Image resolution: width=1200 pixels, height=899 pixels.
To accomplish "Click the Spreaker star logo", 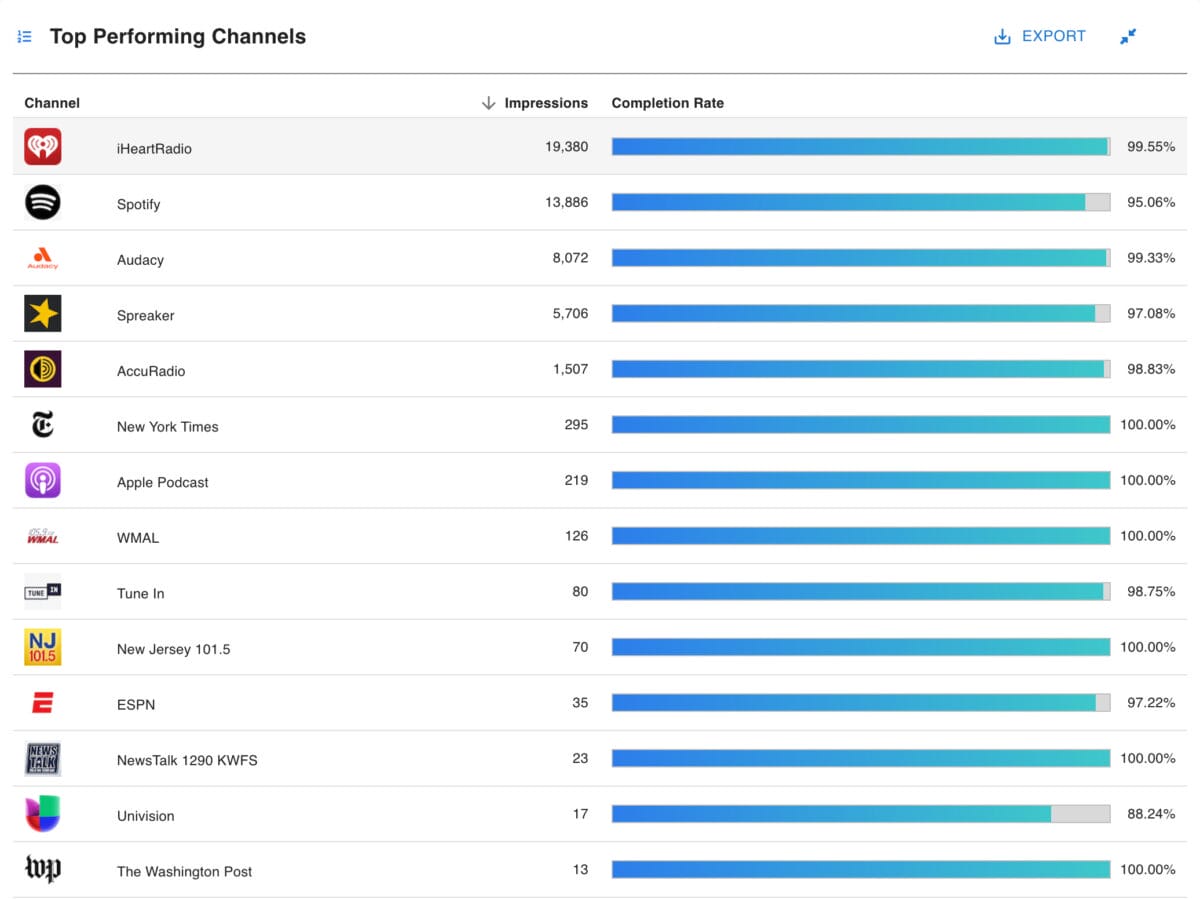I will [x=43, y=314].
